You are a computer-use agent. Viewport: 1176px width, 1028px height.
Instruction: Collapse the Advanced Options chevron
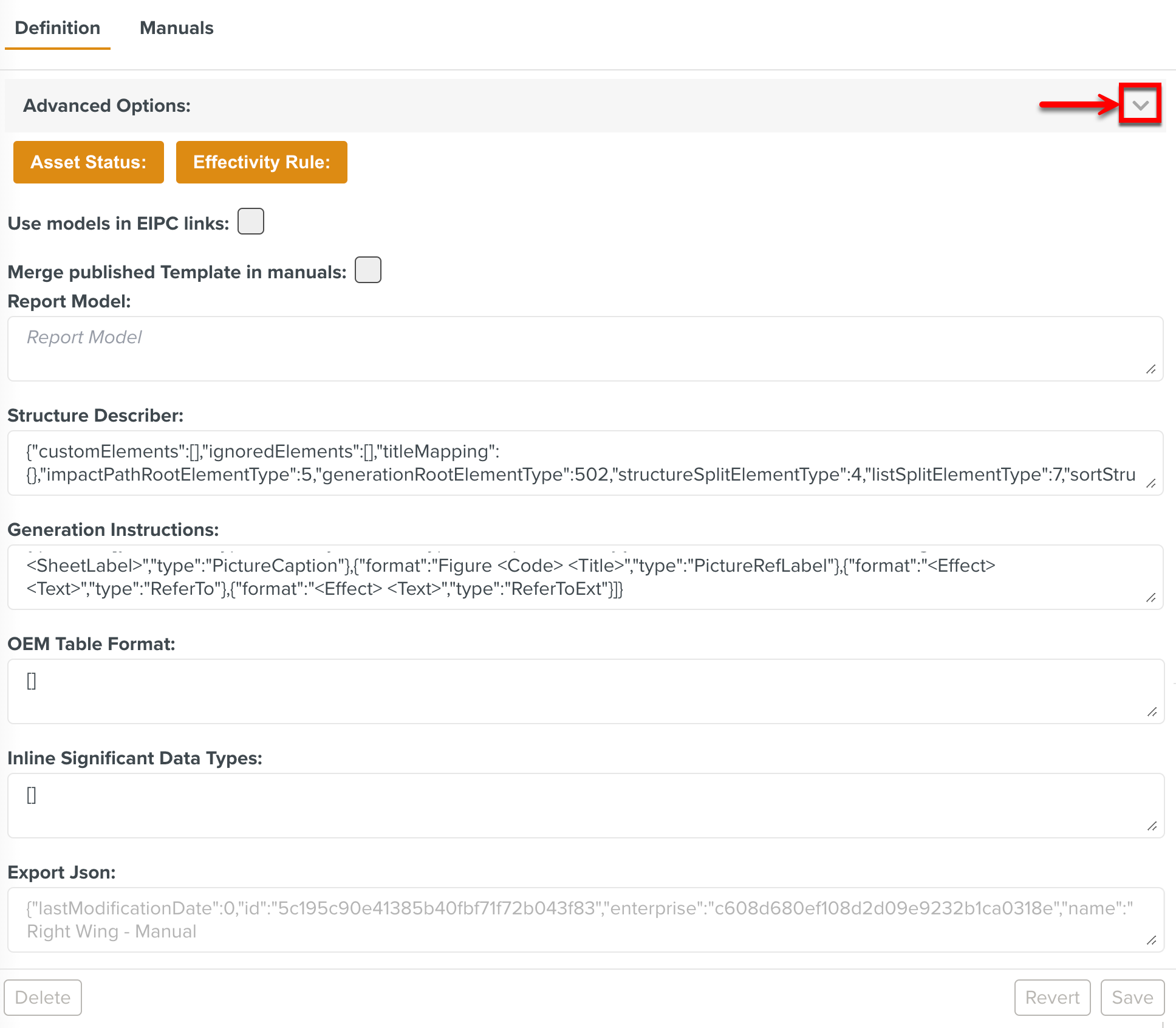click(1140, 105)
